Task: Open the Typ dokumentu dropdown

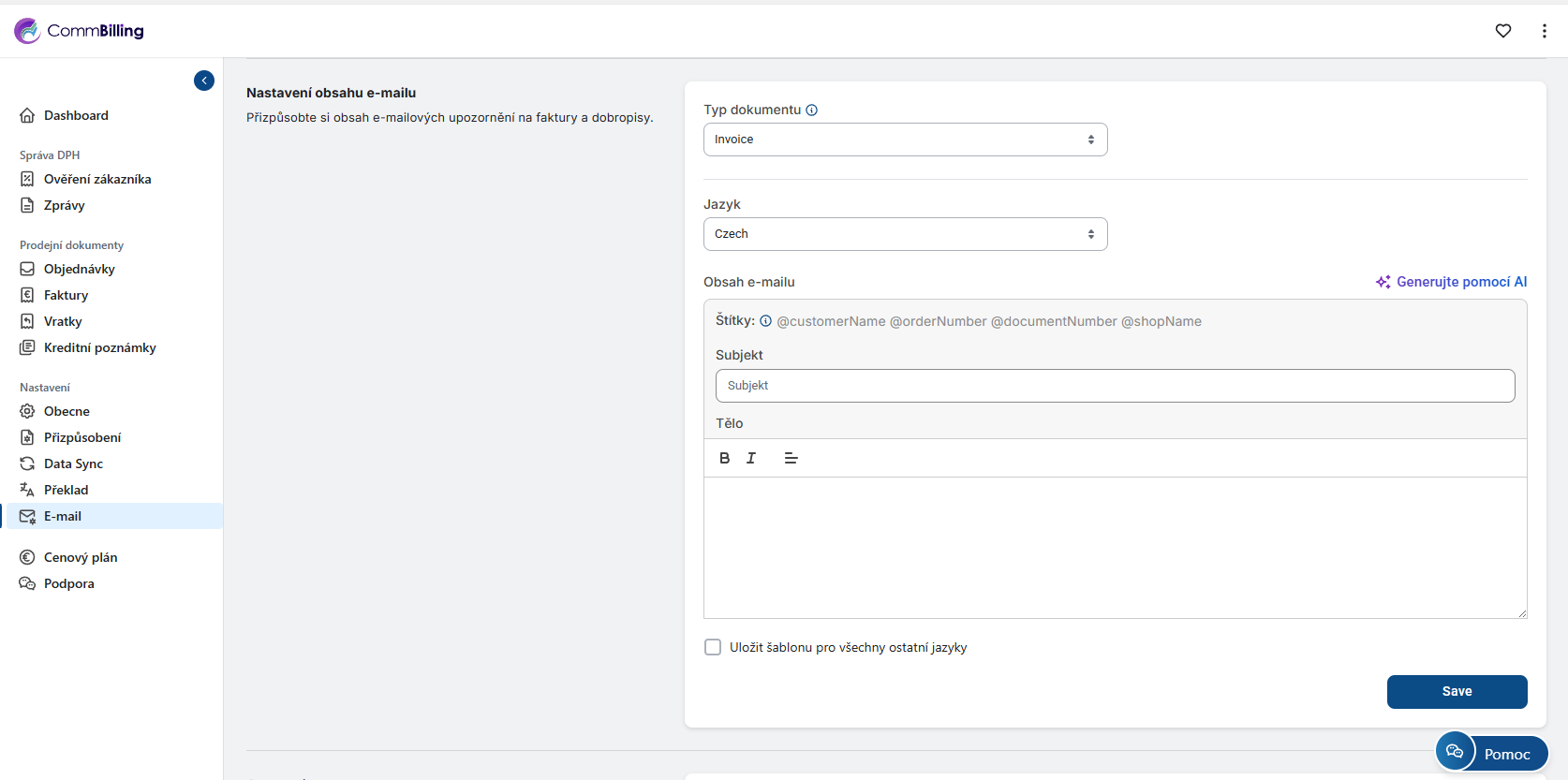Action: pos(905,140)
